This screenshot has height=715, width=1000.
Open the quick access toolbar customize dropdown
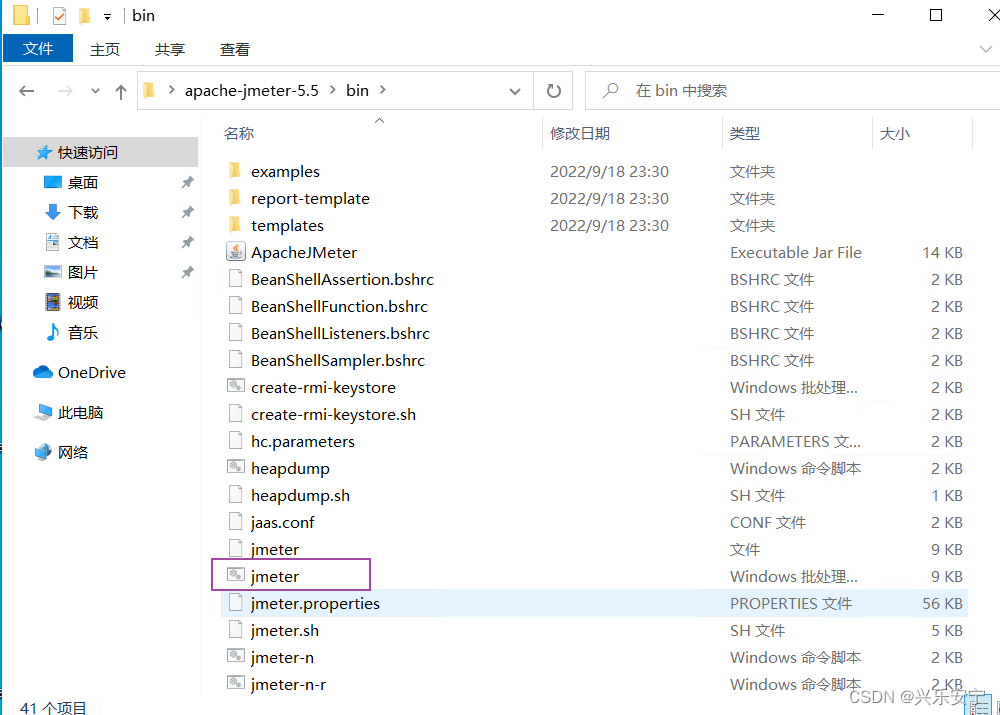107,17
